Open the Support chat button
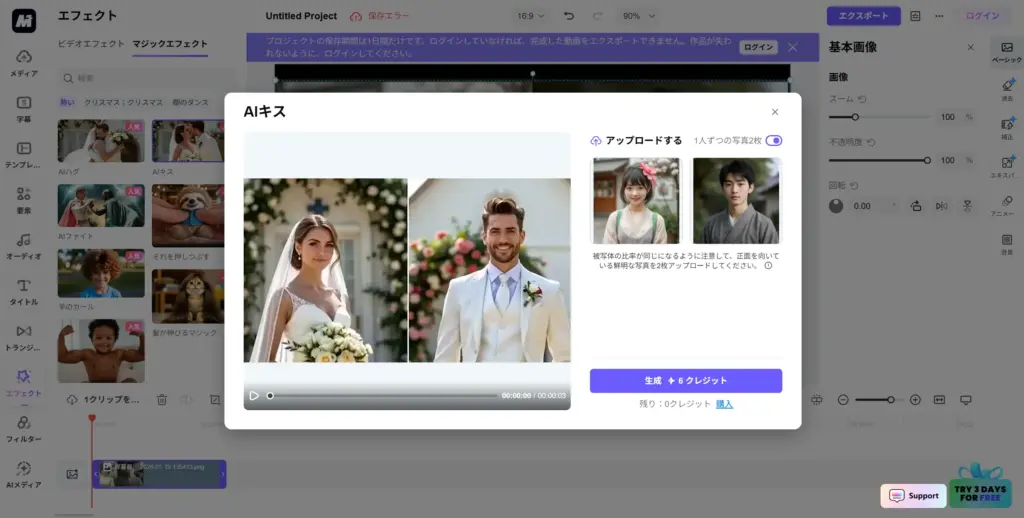 913,496
